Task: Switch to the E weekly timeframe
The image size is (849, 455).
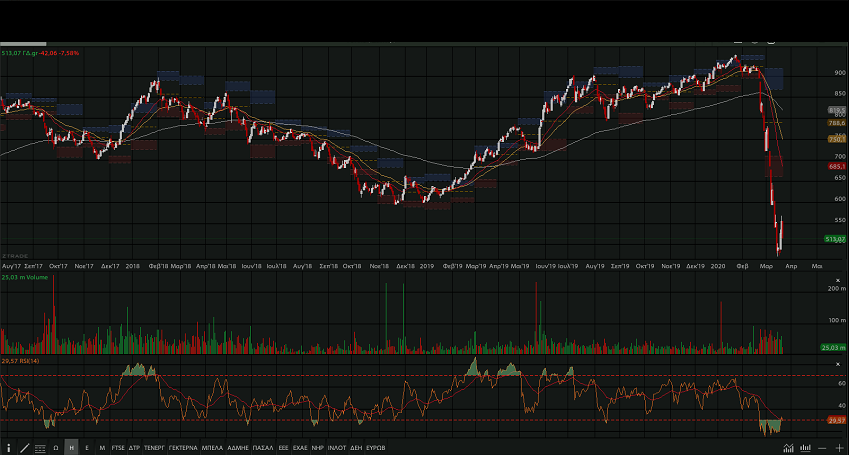Action: click(87, 447)
